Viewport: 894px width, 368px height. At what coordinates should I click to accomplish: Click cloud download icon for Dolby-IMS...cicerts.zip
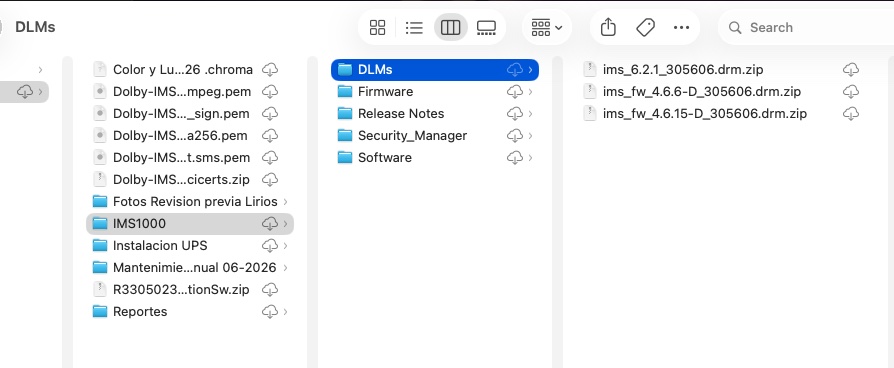pyautogui.click(x=270, y=180)
